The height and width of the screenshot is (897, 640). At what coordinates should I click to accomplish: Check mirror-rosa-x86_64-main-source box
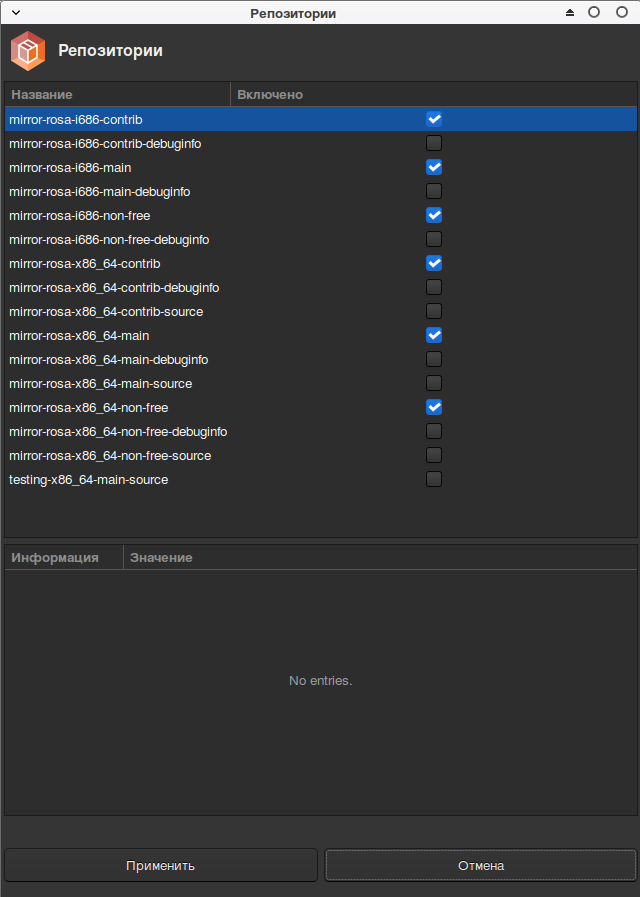(434, 383)
